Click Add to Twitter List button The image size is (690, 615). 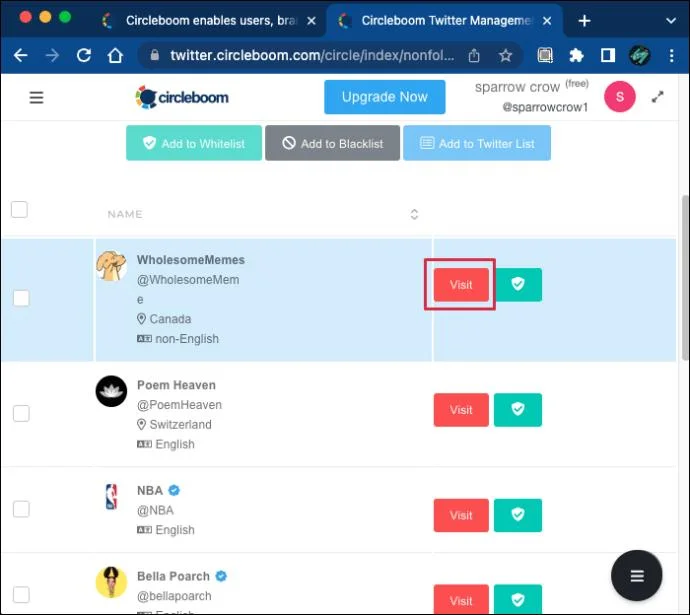(x=477, y=143)
